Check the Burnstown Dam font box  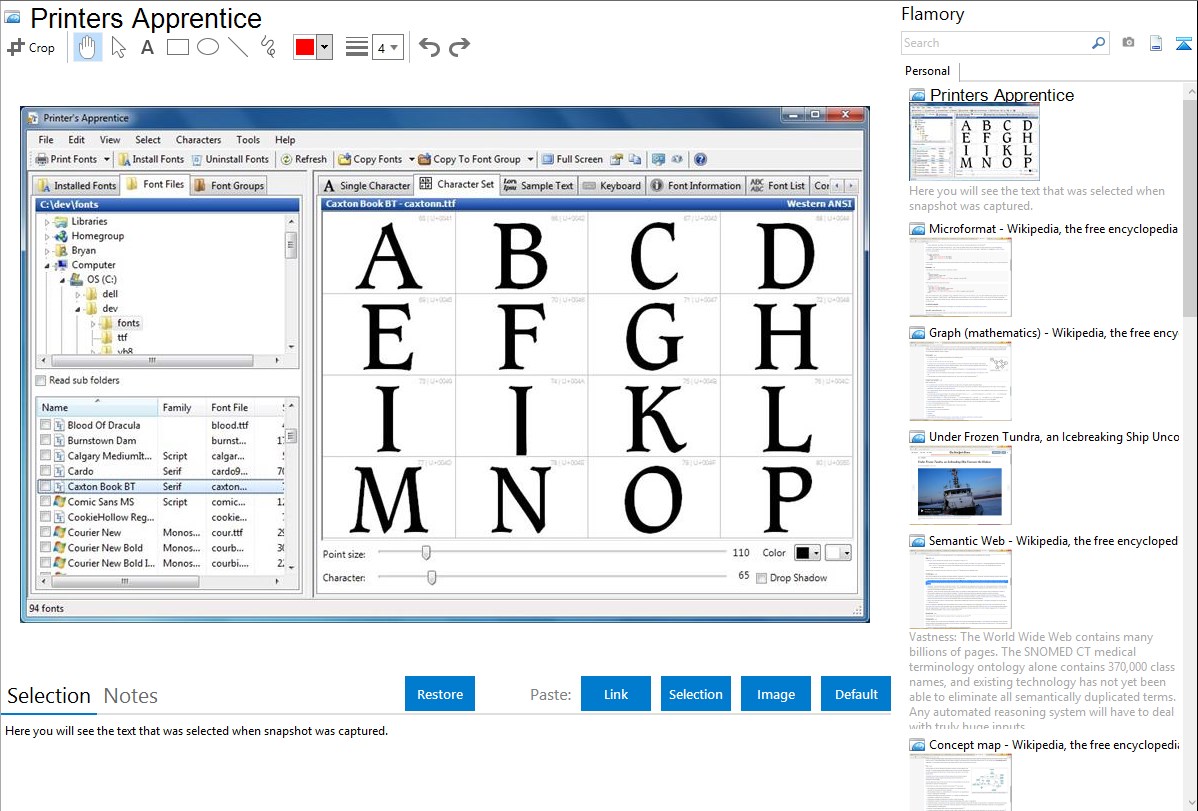pos(46,440)
